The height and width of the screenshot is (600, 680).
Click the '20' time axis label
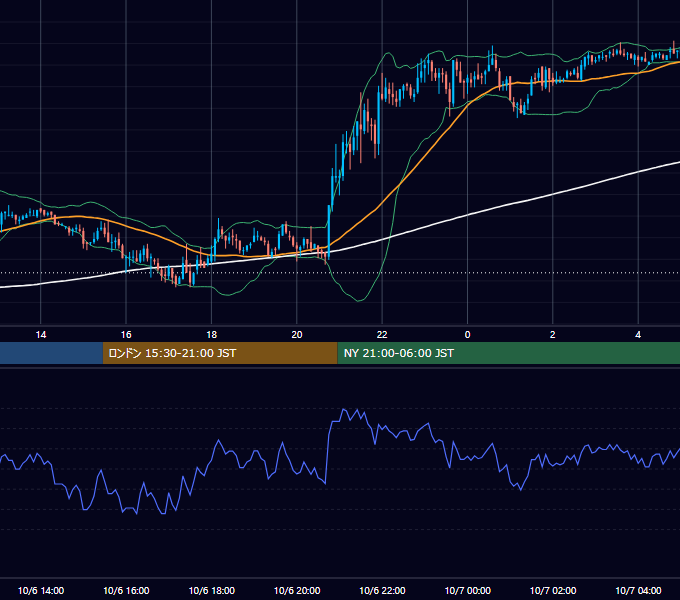point(297,335)
